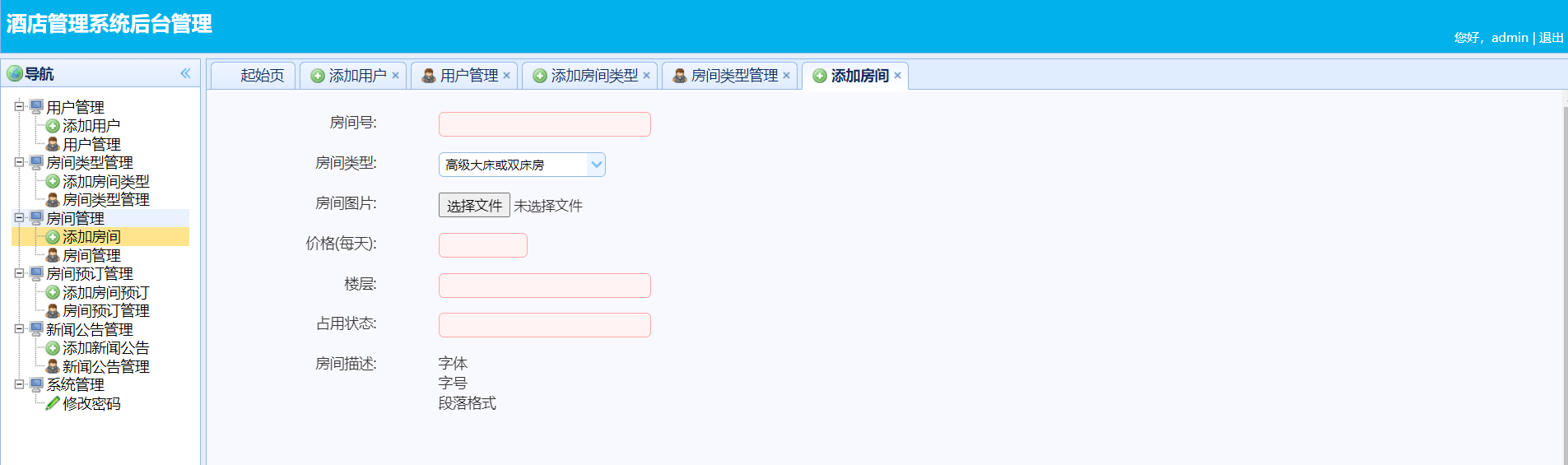Close the 添加房间 tab
Screen dimensions: 1568x465
pos(897,76)
